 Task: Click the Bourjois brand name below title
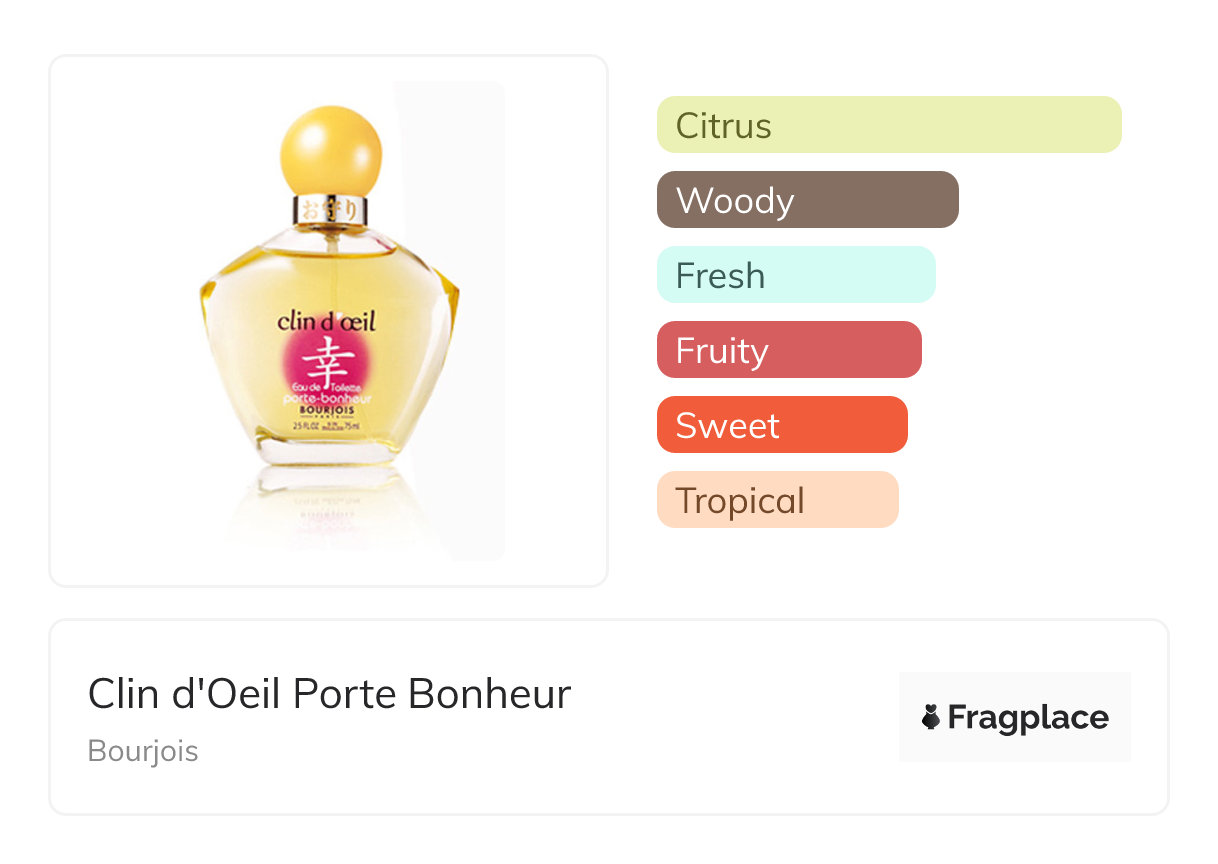pos(143,751)
